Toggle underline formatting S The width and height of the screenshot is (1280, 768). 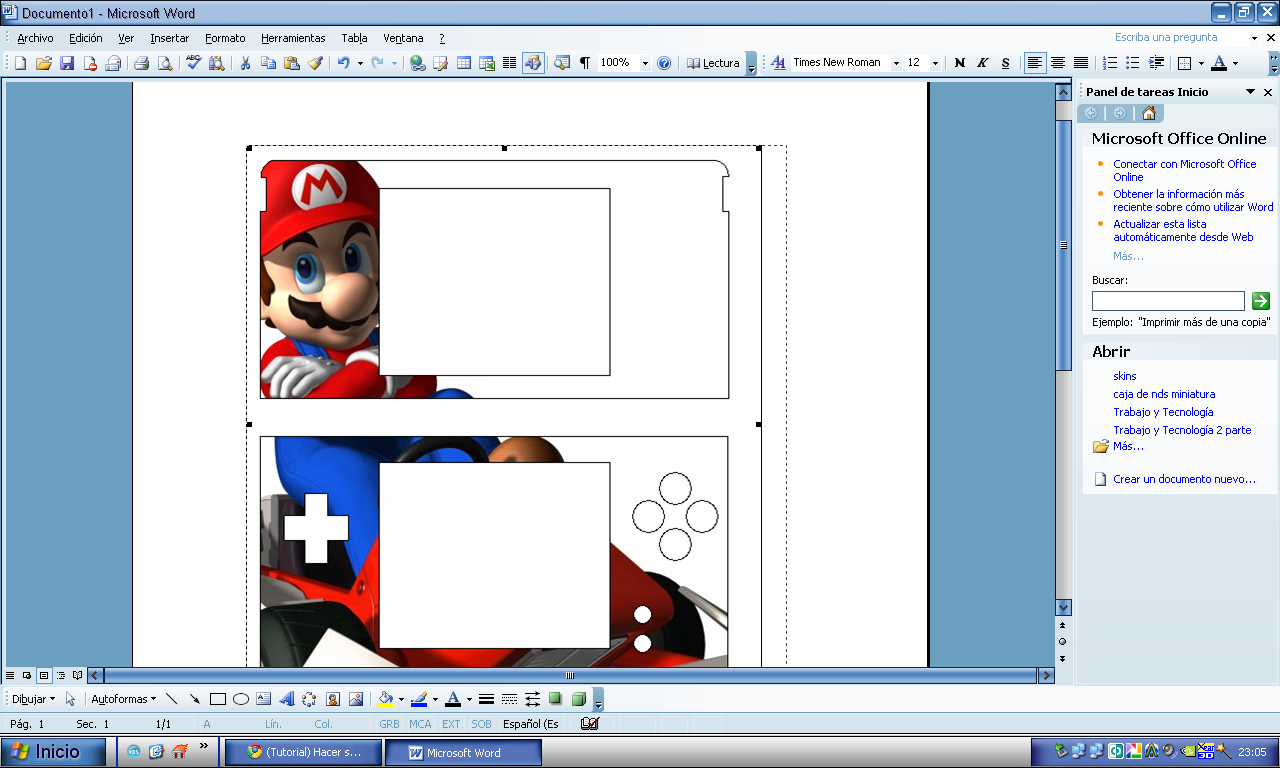1006,63
